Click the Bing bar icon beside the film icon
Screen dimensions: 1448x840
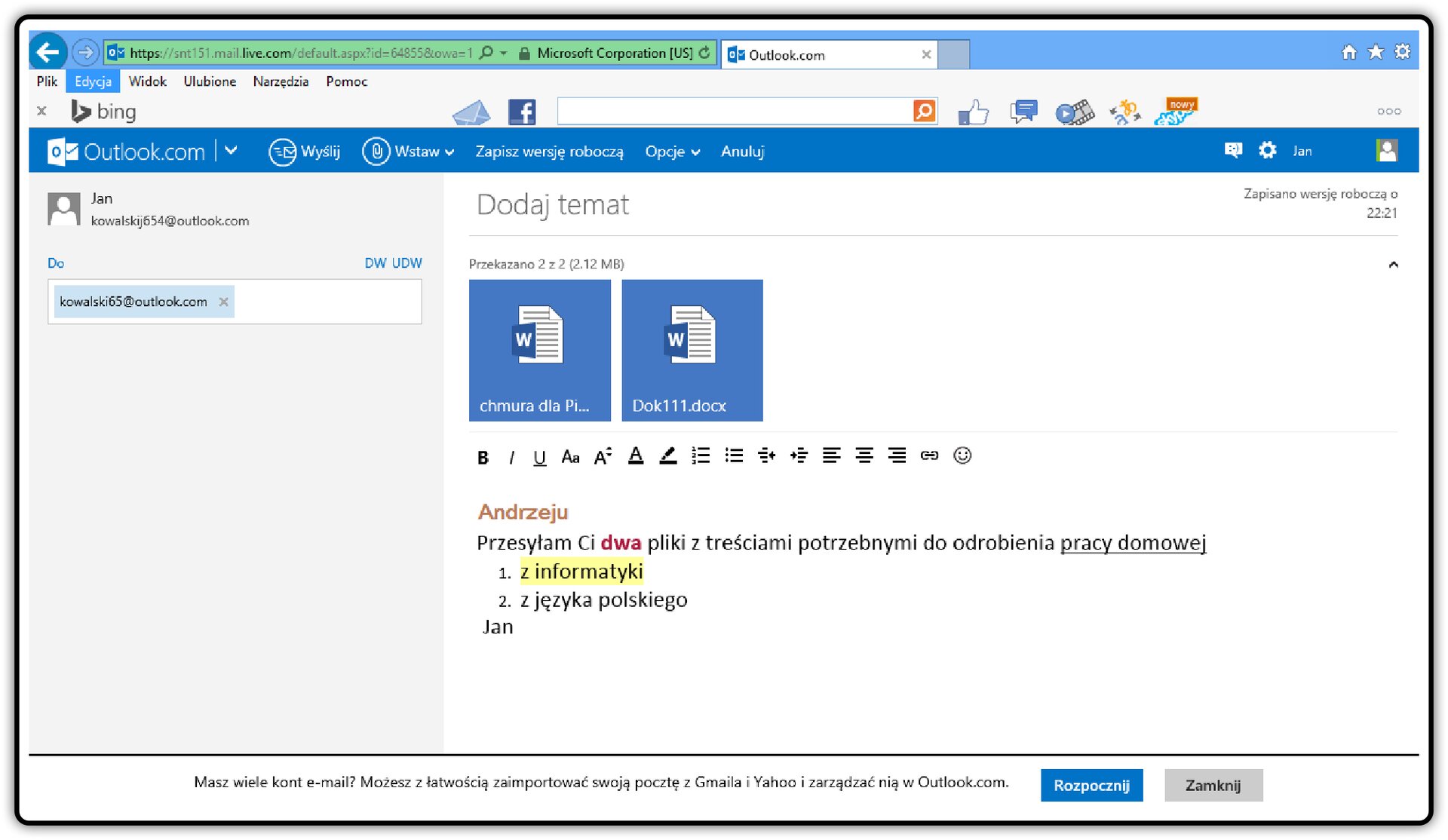pos(1124,112)
